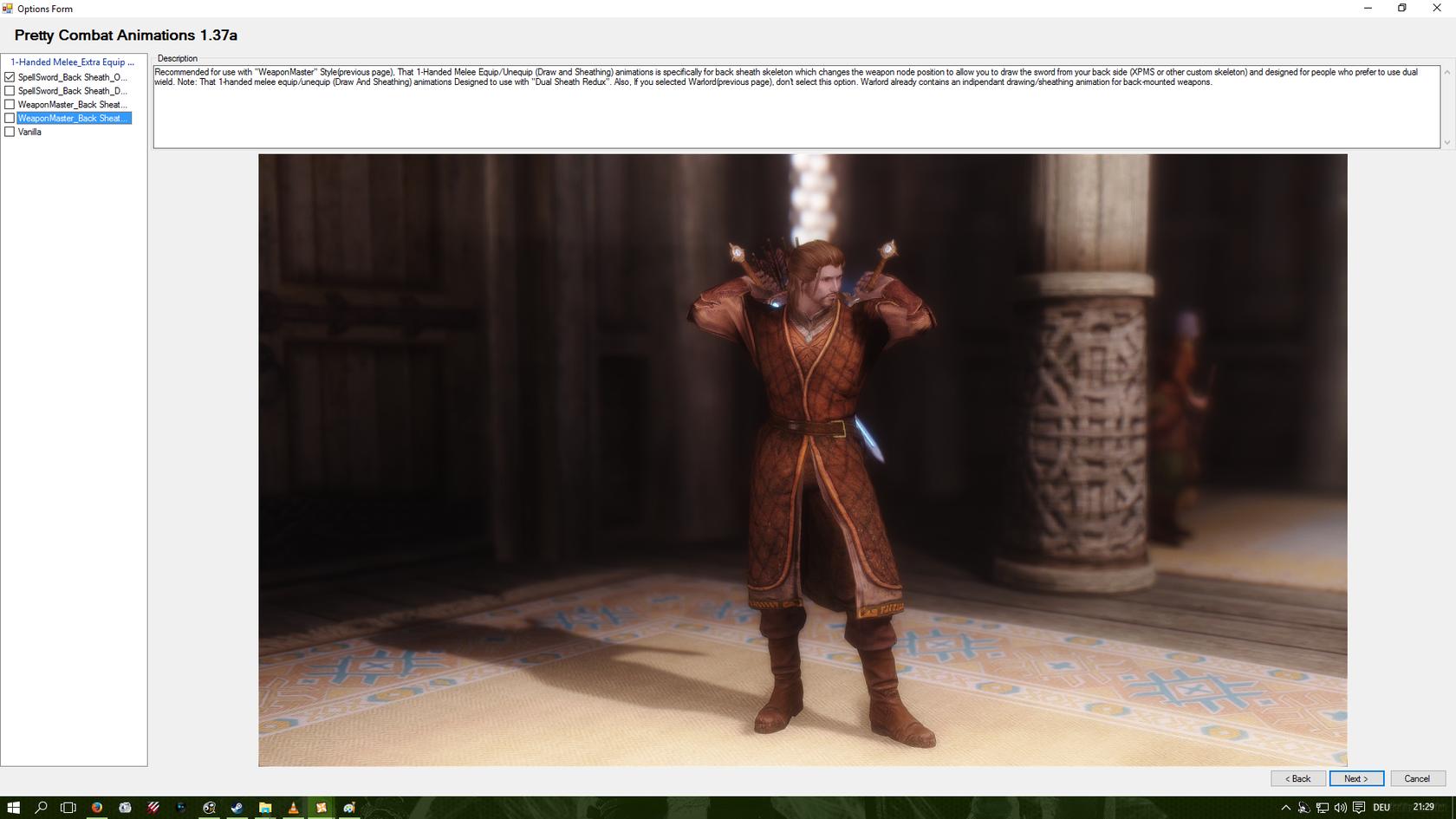This screenshot has width=1456, height=819.
Task: Open the network tray icon
Action: pyautogui.click(x=1322, y=808)
